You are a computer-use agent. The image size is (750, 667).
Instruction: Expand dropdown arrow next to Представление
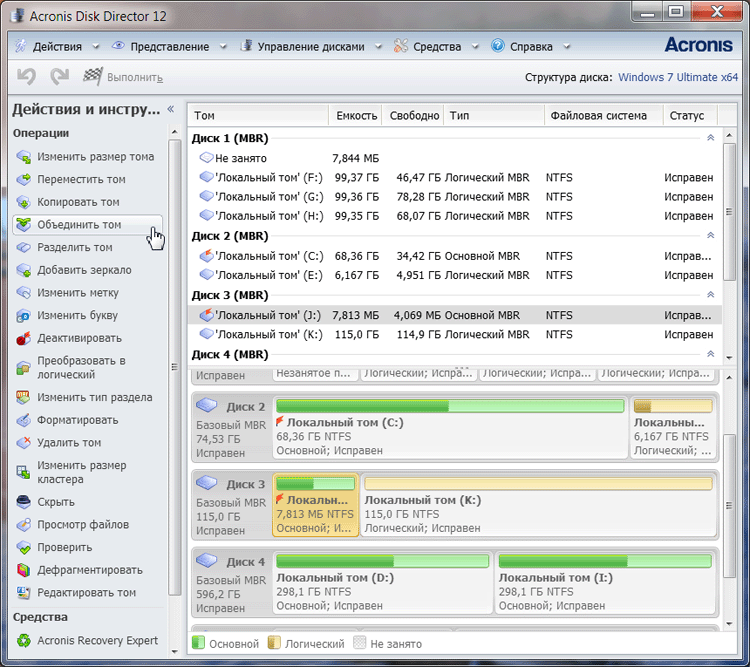click(223, 47)
